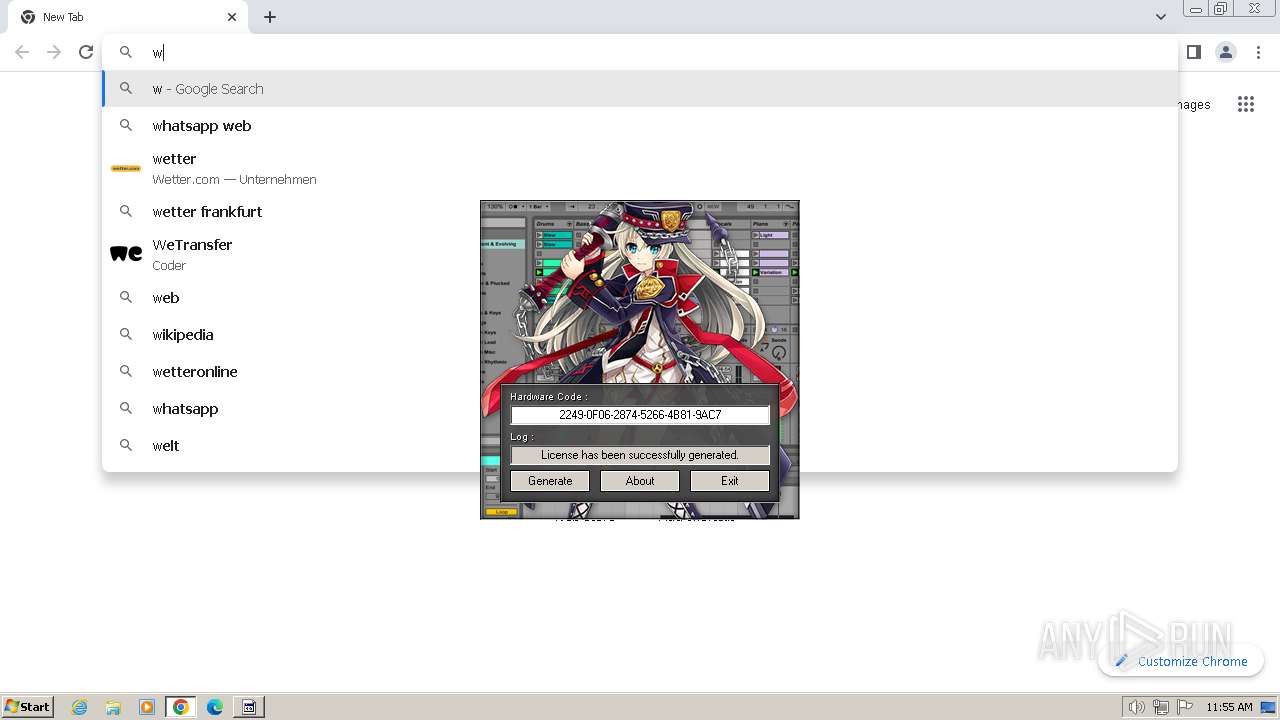Click search icon beside 'wikipedia'
Viewport: 1280px width, 720px height.
[126, 335]
